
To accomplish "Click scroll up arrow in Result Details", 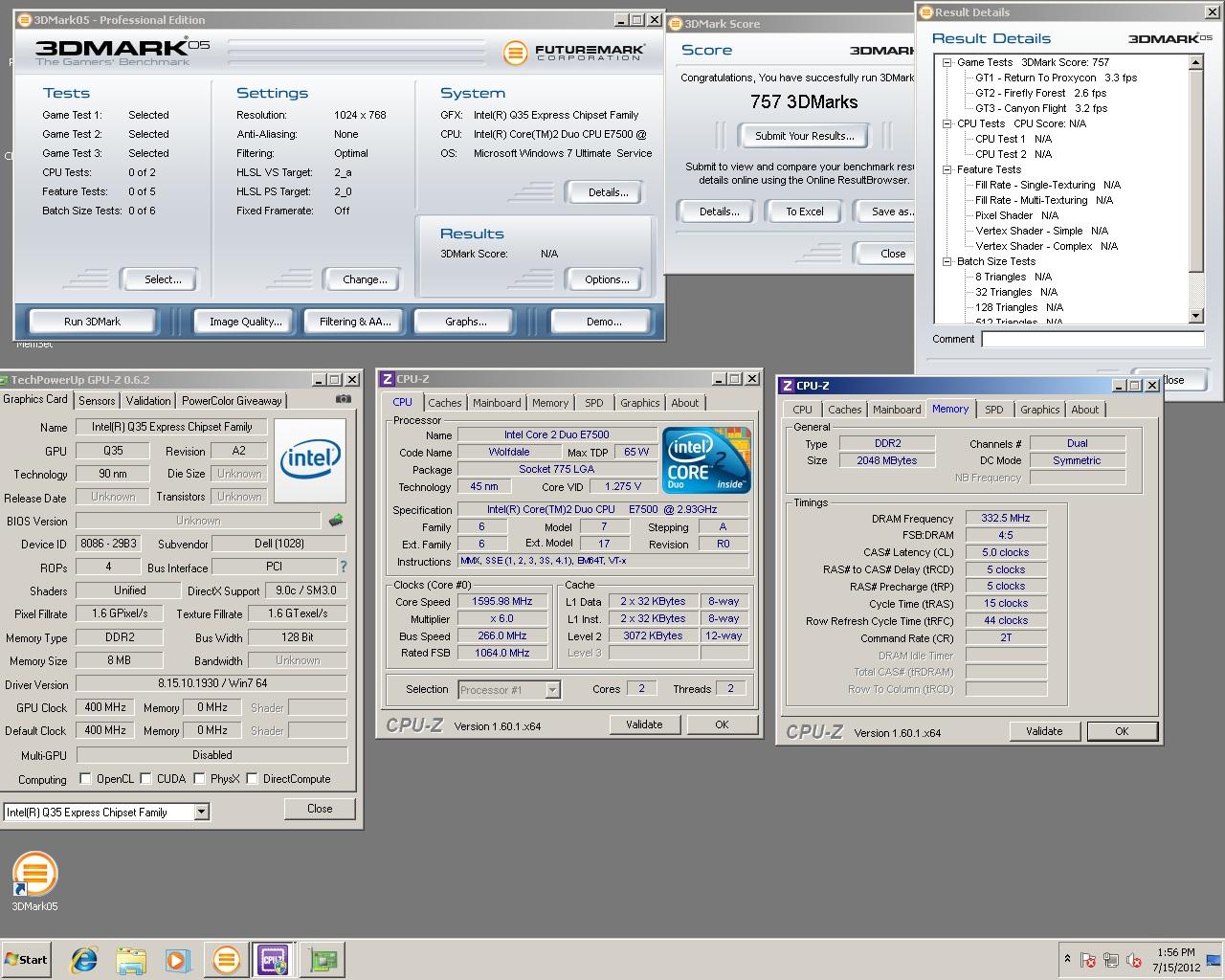I will [x=1196, y=62].
